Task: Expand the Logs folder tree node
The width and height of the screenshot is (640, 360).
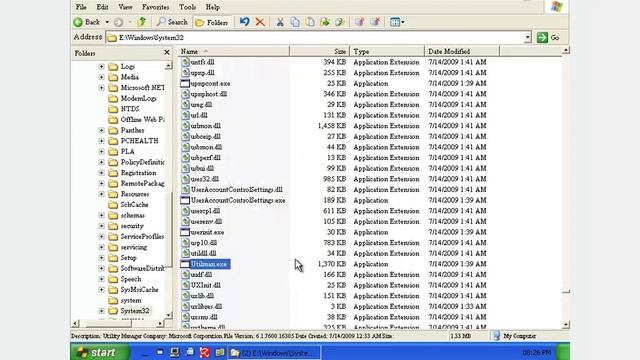Action: (101, 66)
